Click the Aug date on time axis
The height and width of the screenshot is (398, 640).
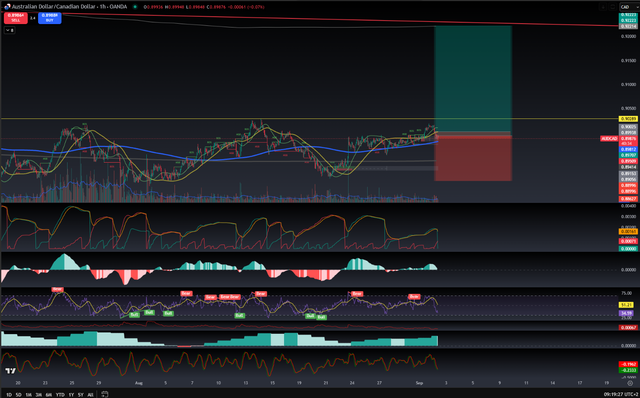tap(139, 383)
